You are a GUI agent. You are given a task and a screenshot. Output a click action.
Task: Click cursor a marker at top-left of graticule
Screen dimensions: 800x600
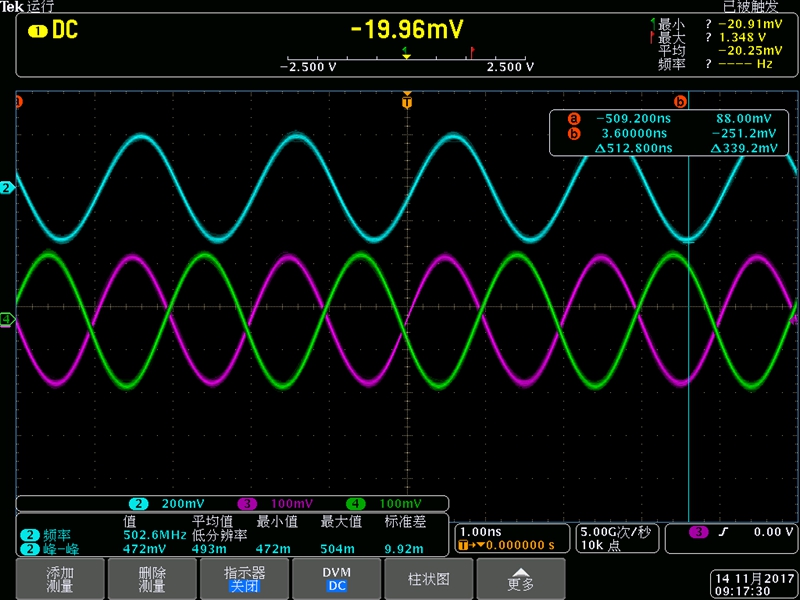click(18, 101)
